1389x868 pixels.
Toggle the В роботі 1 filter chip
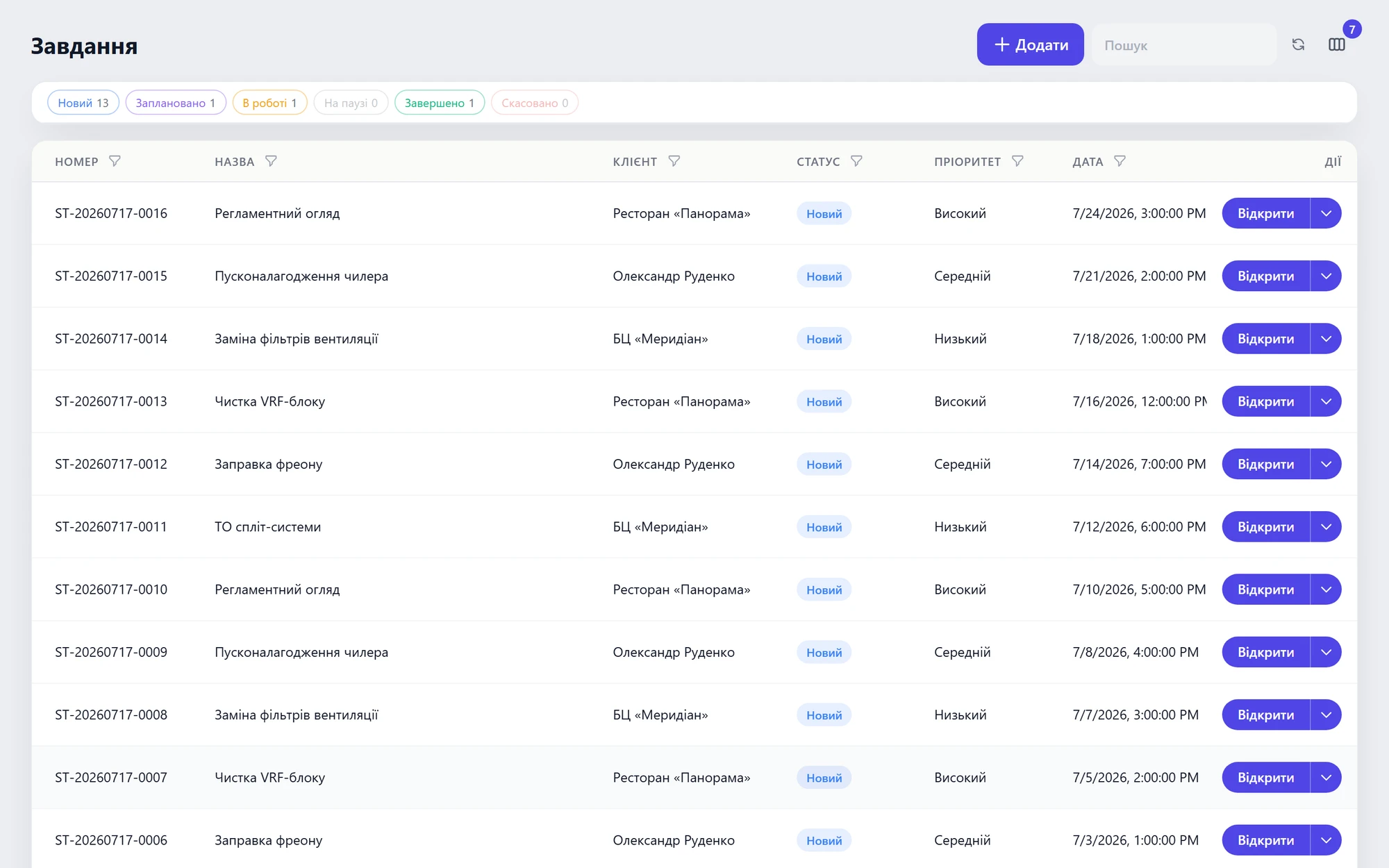coord(269,103)
